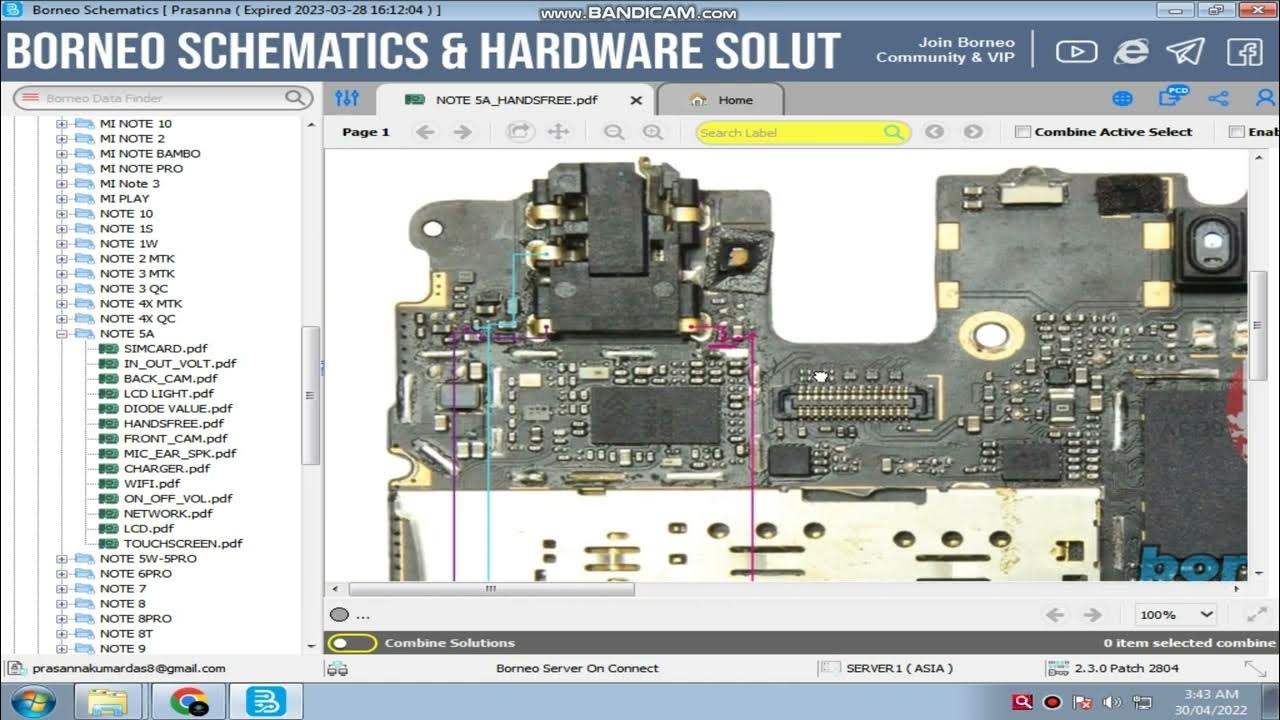
Task: Click the gray circle indicator icon
Action: (340, 615)
